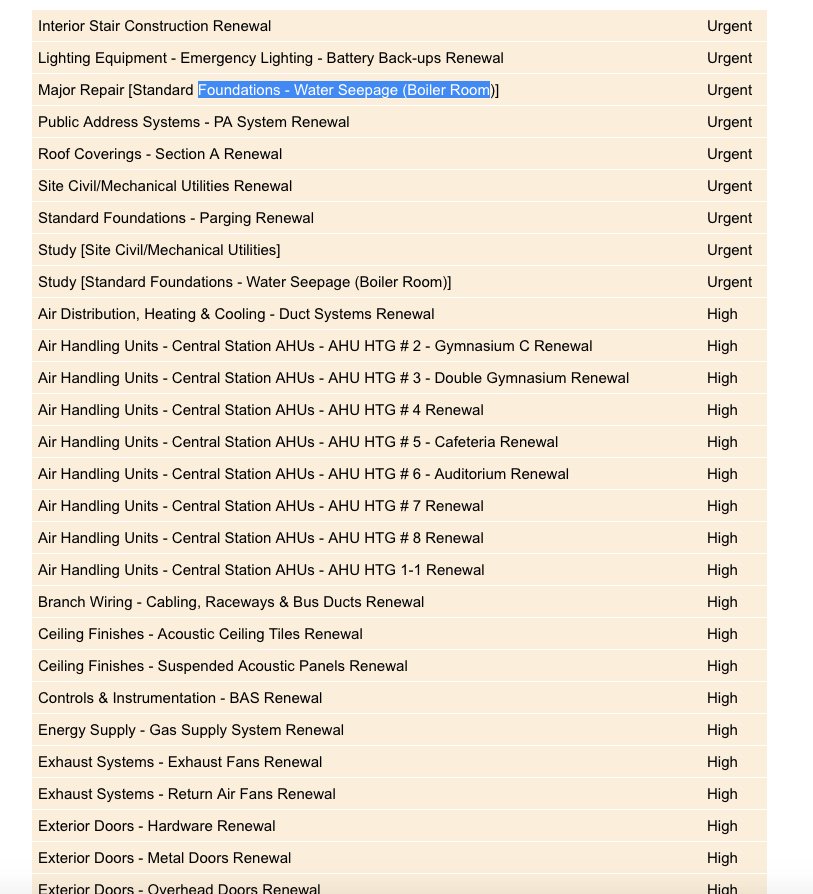Click 'Exterior Doors - Metal Doors Renewal'

pyautogui.click(x=165, y=858)
